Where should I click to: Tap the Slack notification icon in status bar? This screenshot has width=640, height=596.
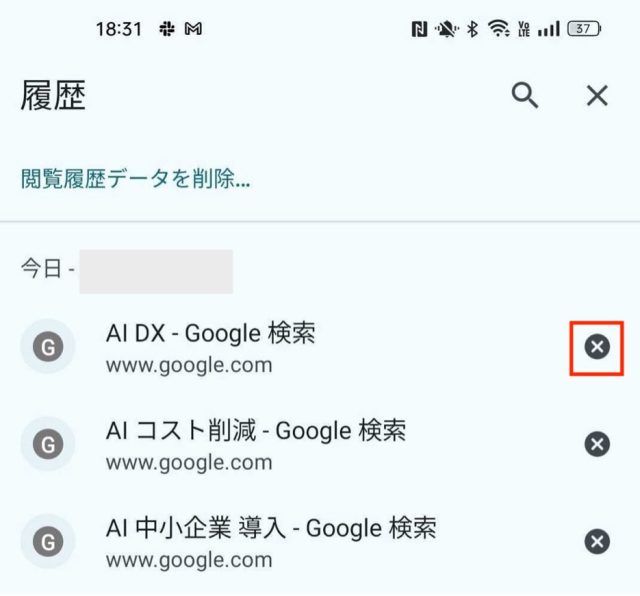pos(167,29)
